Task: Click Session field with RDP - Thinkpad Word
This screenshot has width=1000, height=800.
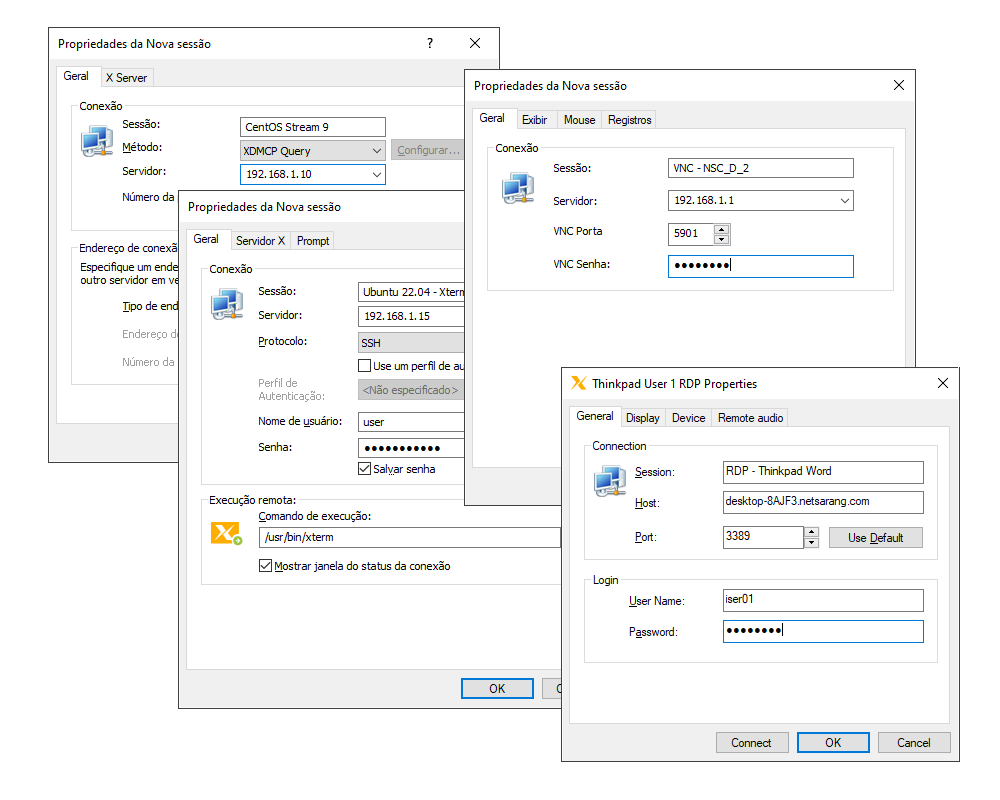Action: click(823, 472)
